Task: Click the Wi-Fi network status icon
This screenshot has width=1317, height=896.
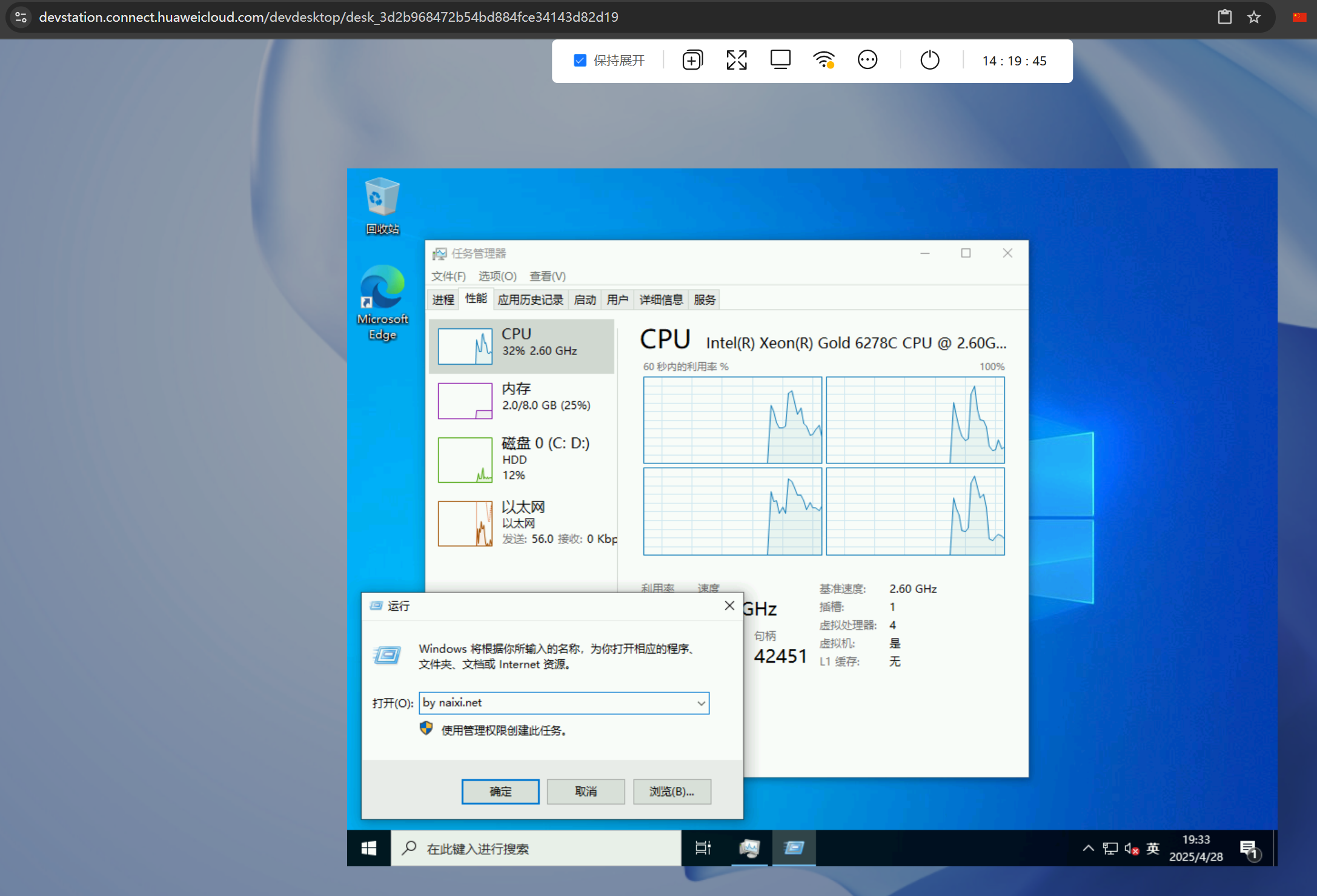Action: (823, 60)
